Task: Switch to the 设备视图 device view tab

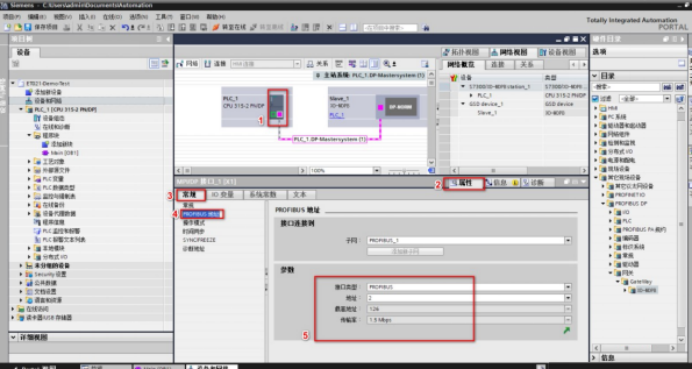Action: point(561,52)
